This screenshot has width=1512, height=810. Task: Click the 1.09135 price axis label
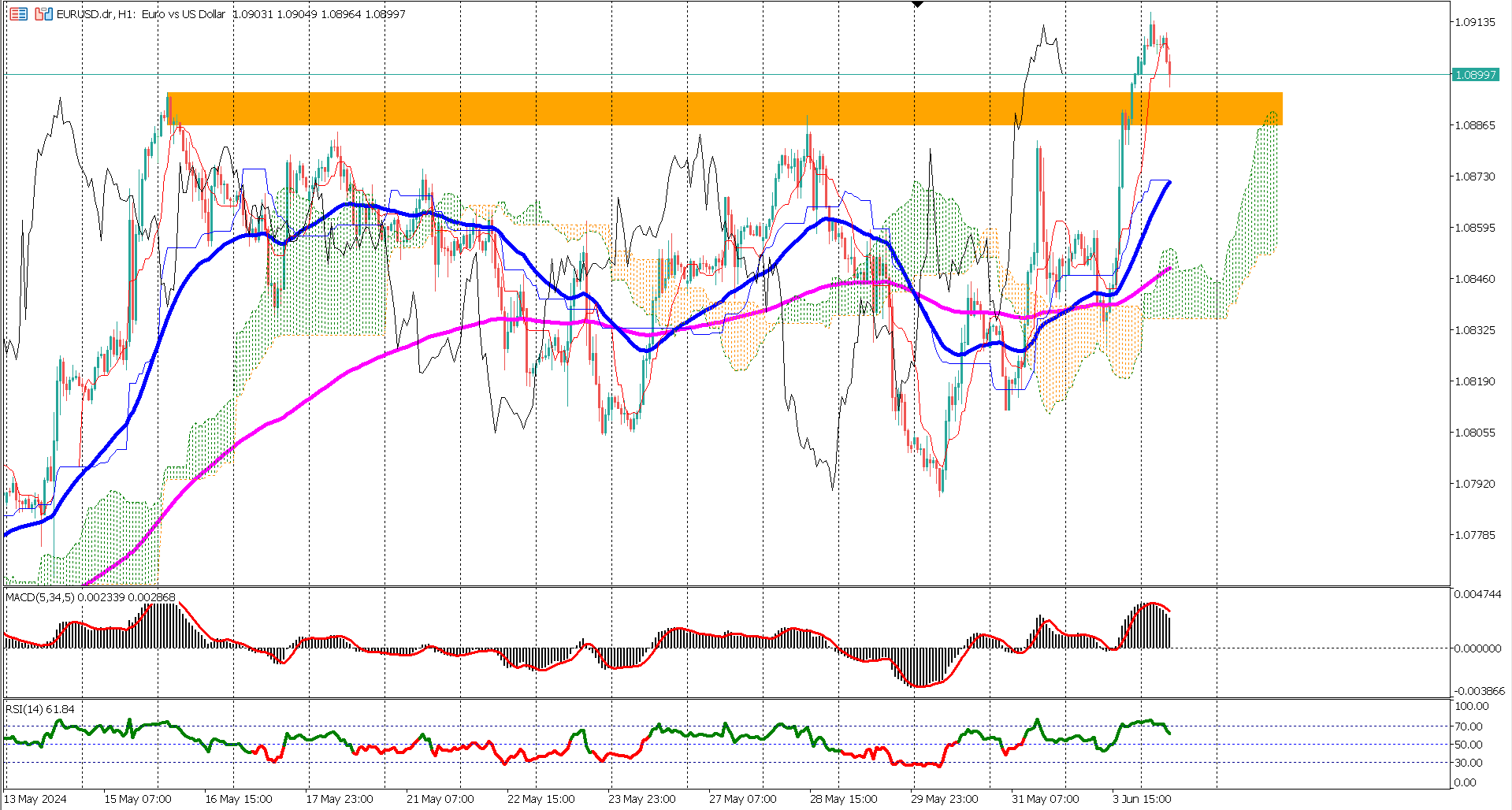tap(1474, 22)
